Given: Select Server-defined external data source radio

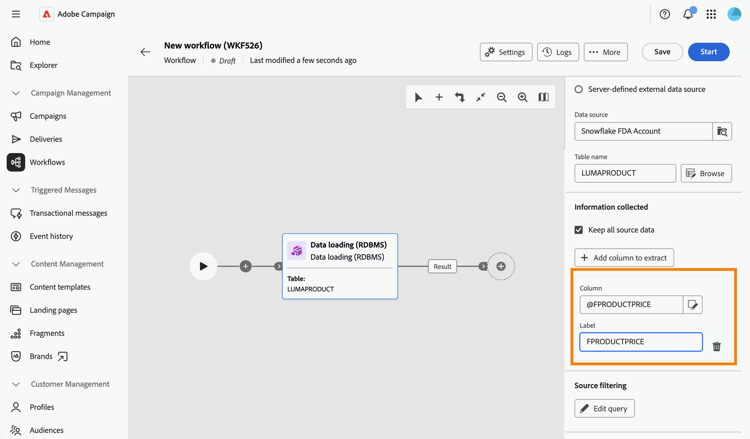Looking at the screenshot, I should (x=579, y=89).
